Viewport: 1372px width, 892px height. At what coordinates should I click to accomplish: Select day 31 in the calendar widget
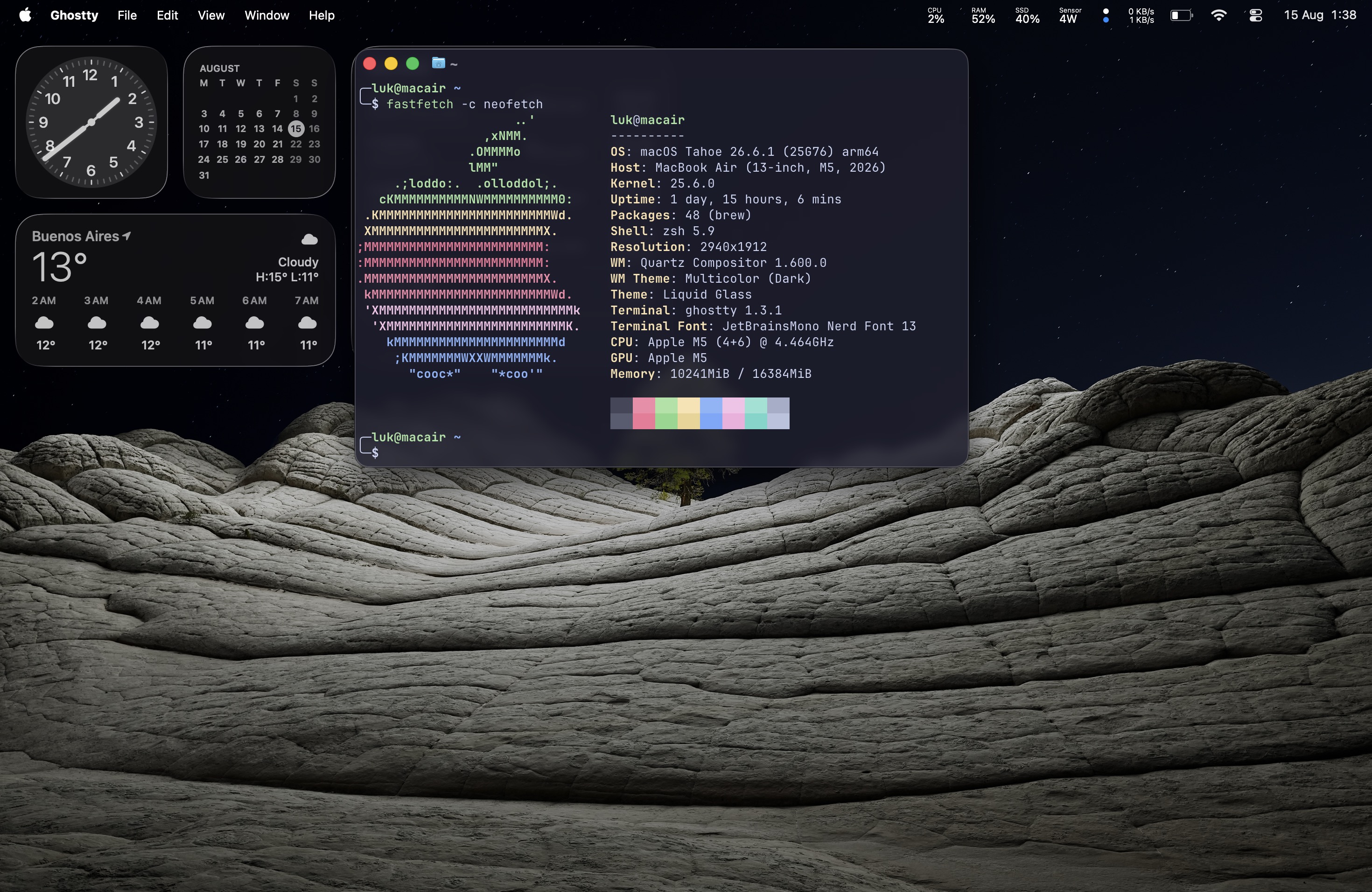click(x=204, y=175)
